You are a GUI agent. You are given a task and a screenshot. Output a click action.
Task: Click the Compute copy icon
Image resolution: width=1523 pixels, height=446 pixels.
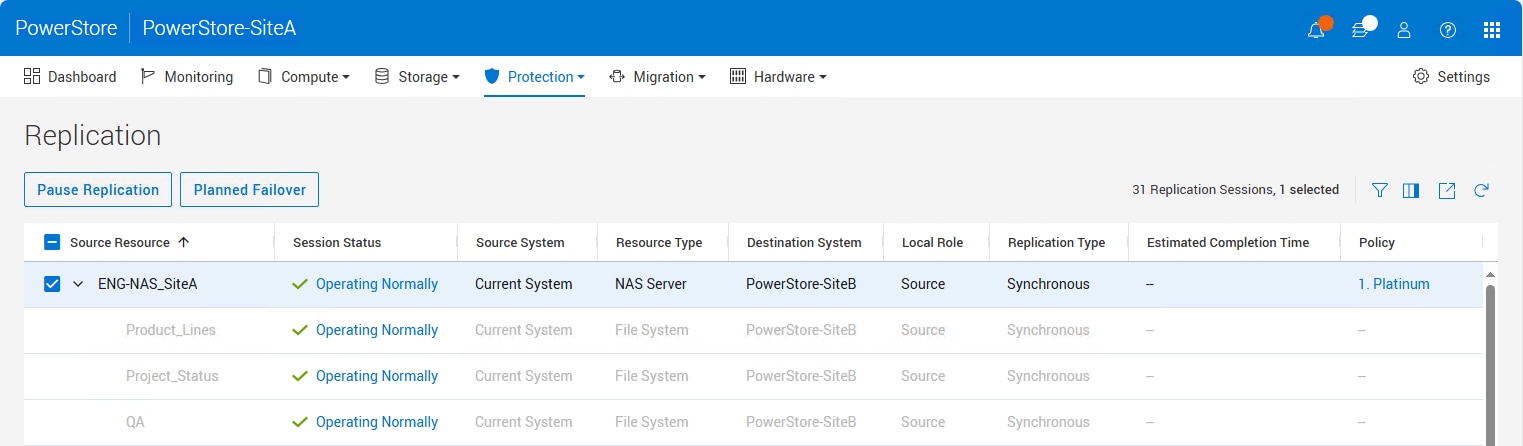point(265,77)
